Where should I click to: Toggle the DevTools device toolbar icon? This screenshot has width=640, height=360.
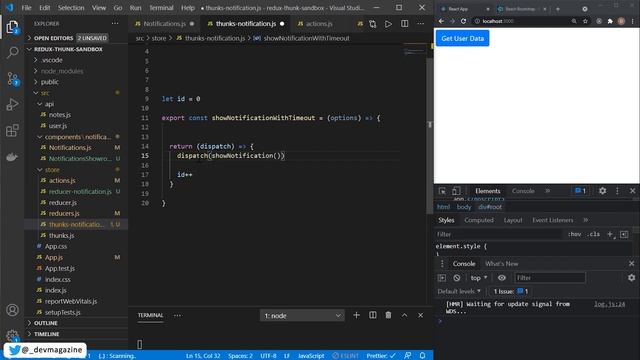point(456,191)
